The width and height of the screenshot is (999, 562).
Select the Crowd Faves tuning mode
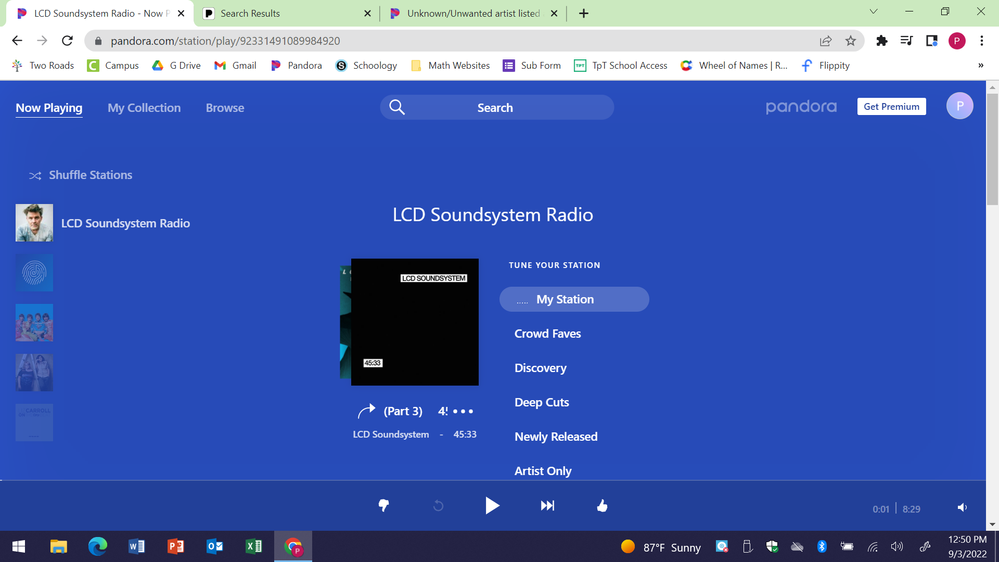pos(547,334)
